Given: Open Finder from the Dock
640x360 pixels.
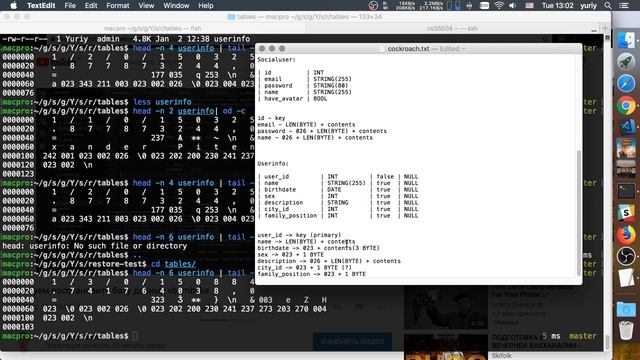Looking at the screenshot, I should [626, 40].
